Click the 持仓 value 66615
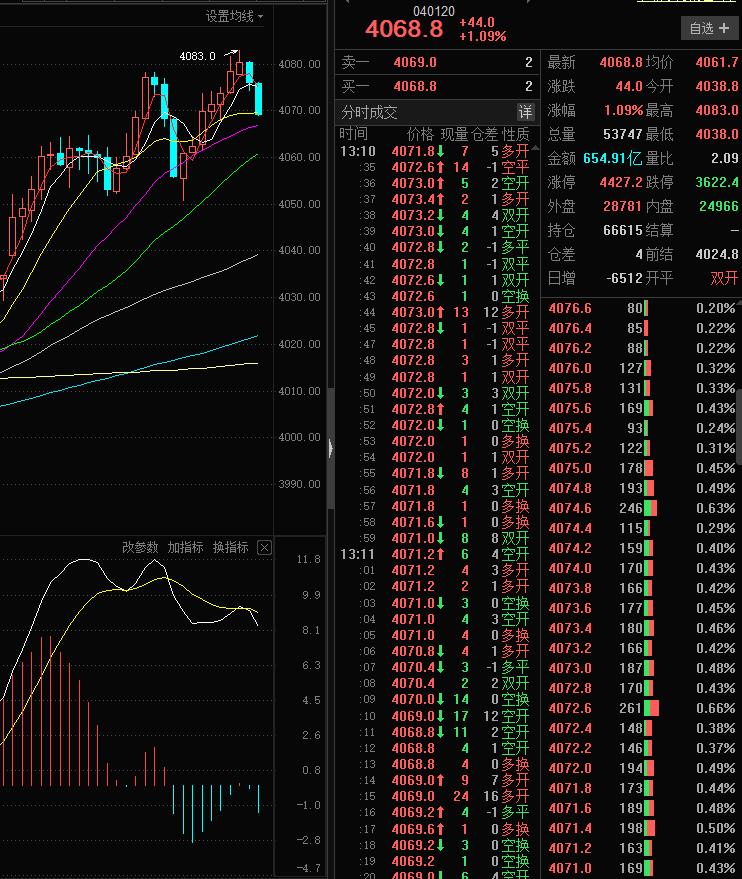 pyautogui.click(x=623, y=230)
